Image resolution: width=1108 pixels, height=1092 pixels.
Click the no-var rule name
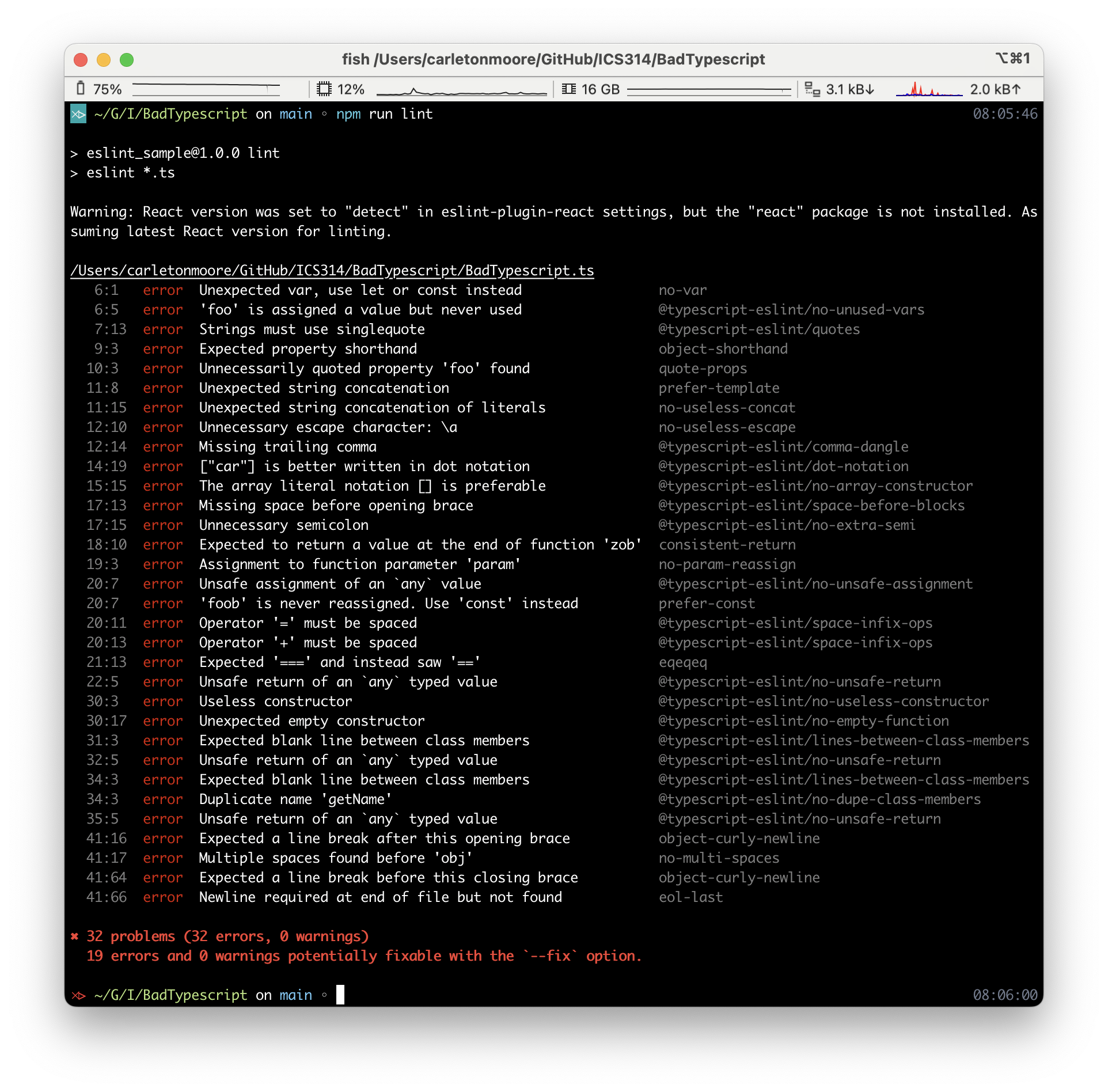click(x=682, y=290)
